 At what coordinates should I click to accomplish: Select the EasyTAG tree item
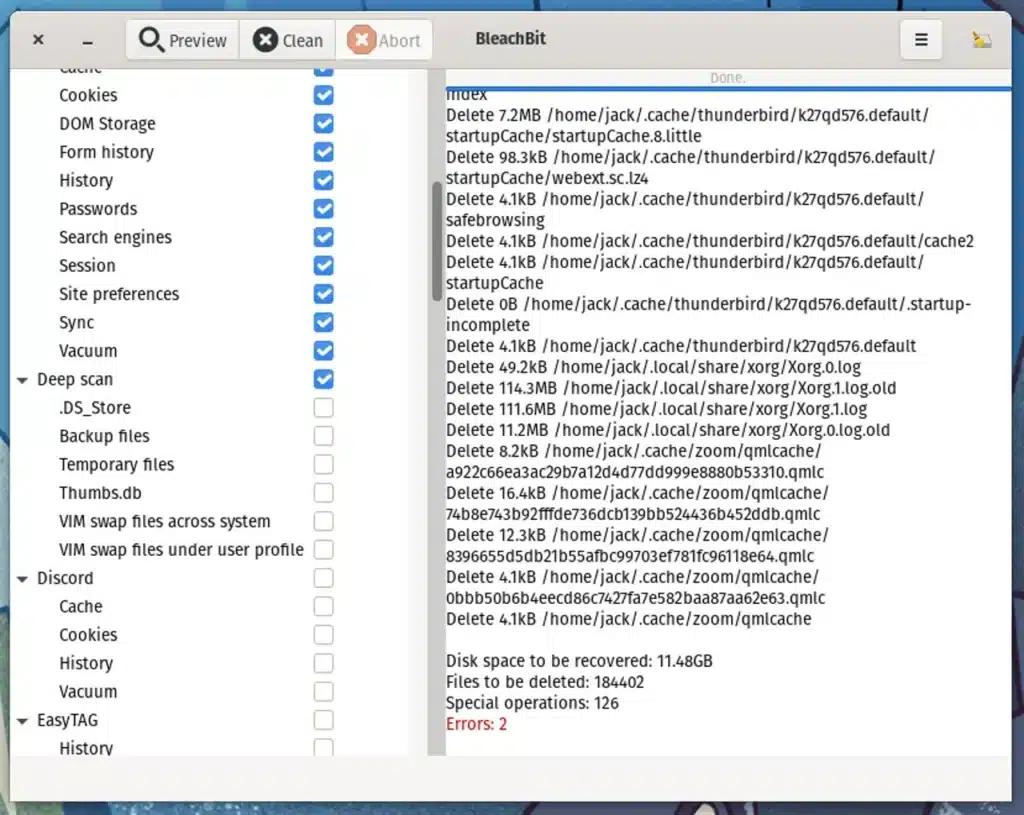[67, 720]
